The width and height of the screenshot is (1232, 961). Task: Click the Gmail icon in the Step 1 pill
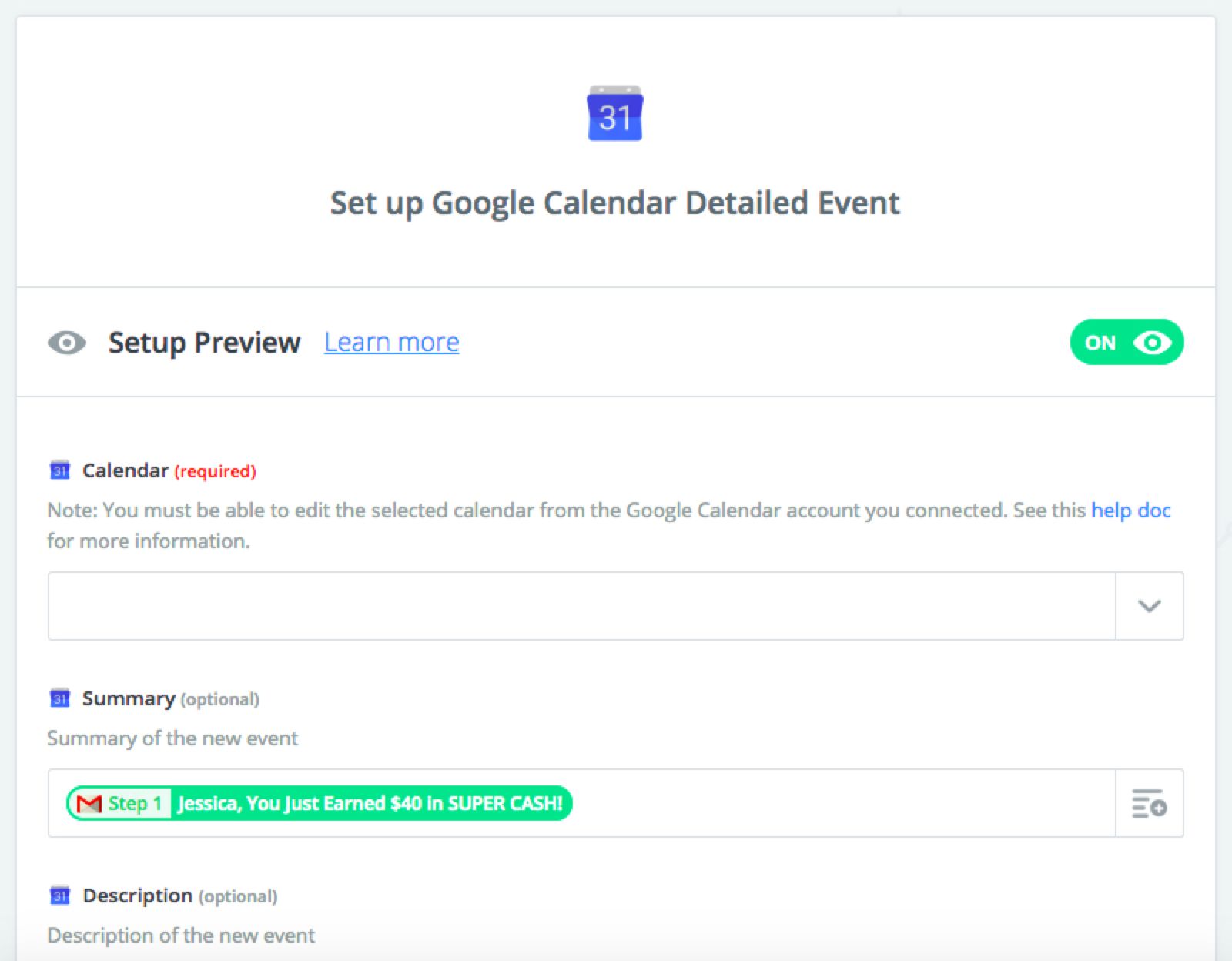(x=89, y=804)
